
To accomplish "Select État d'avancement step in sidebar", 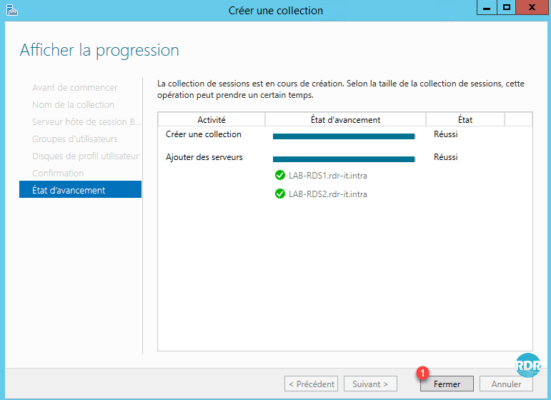I will point(80,190).
